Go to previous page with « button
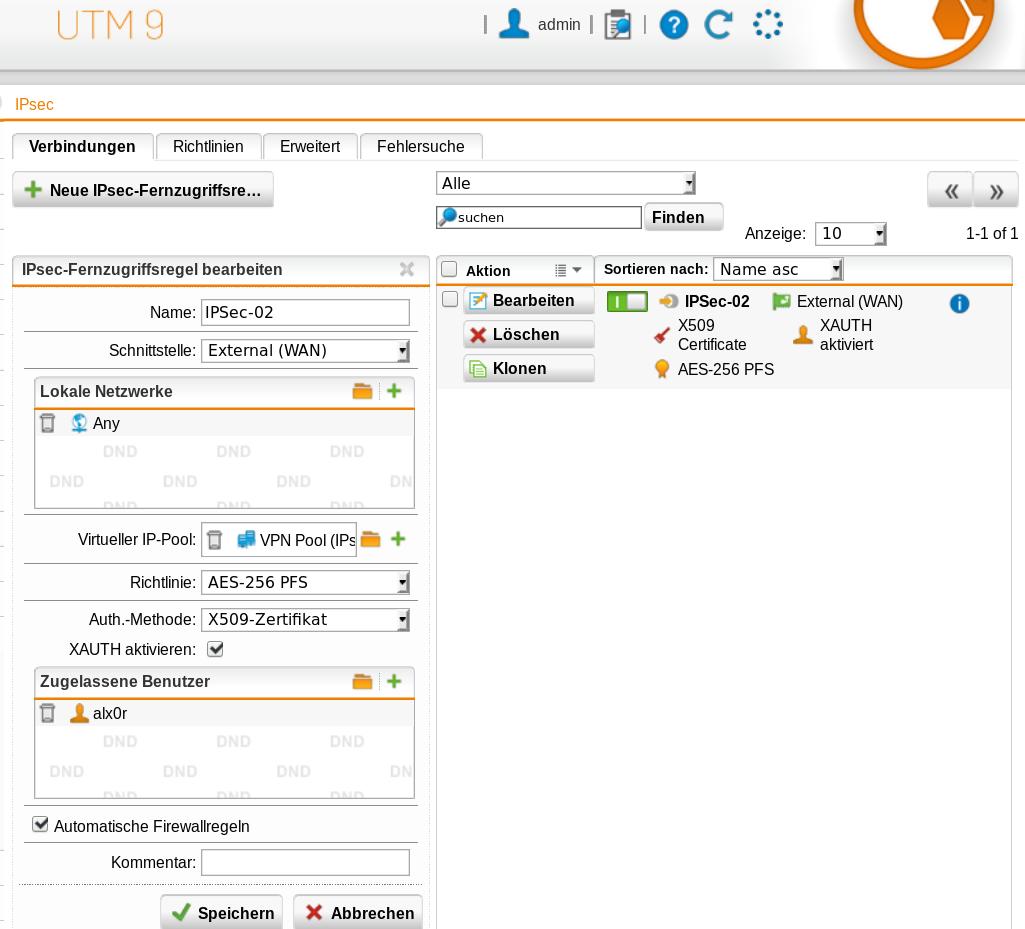1025x929 pixels. pyautogui.click(x=950, y=190)
